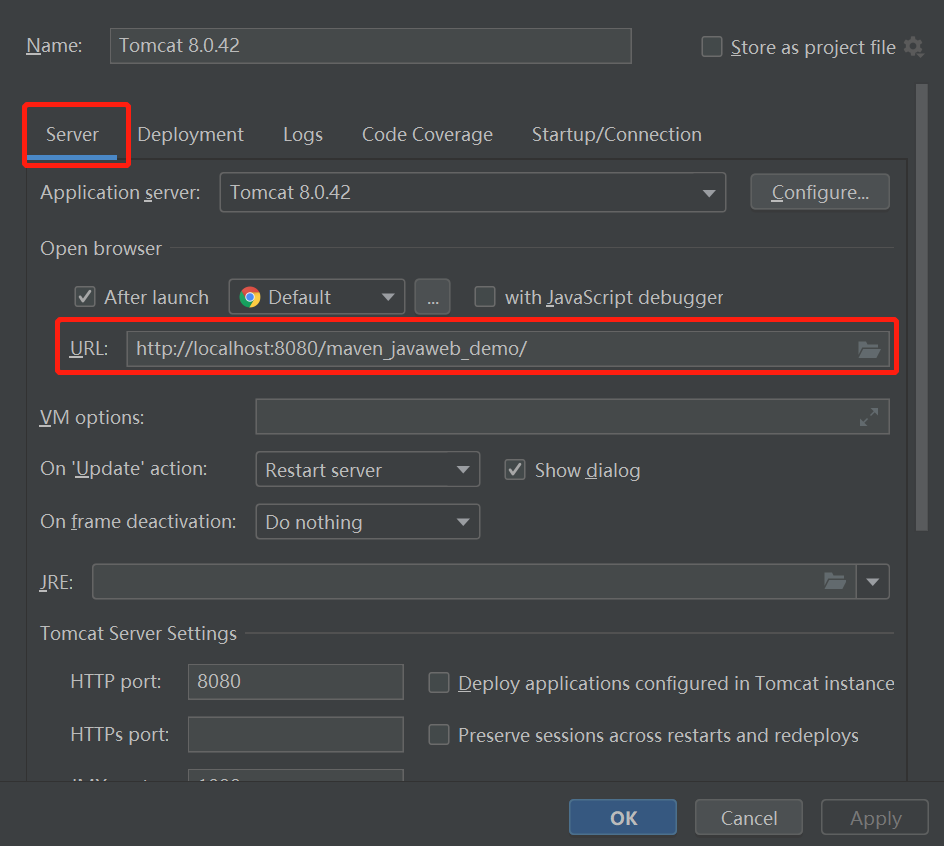Click the ellipsis browser settings button
Viewport: 944px width, 846px height.
click(432, 297)
